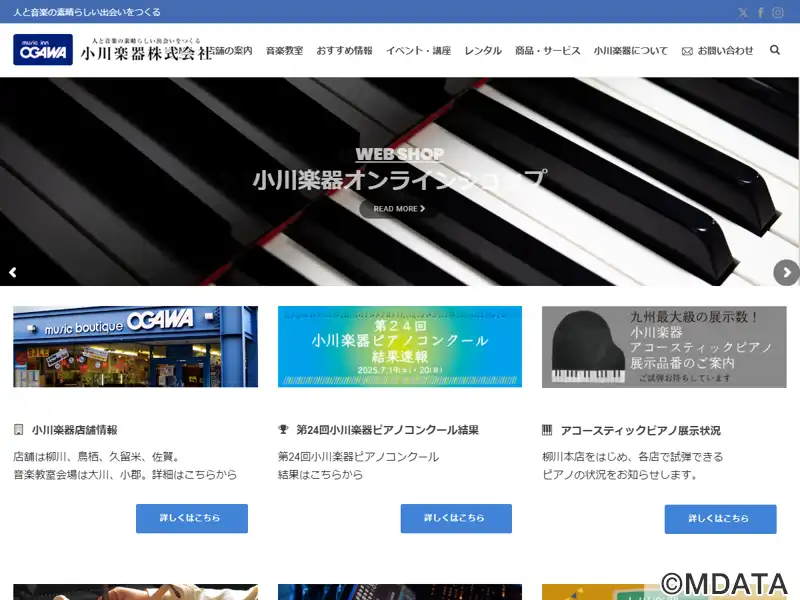Open the レンタル menu

point(483,51)
